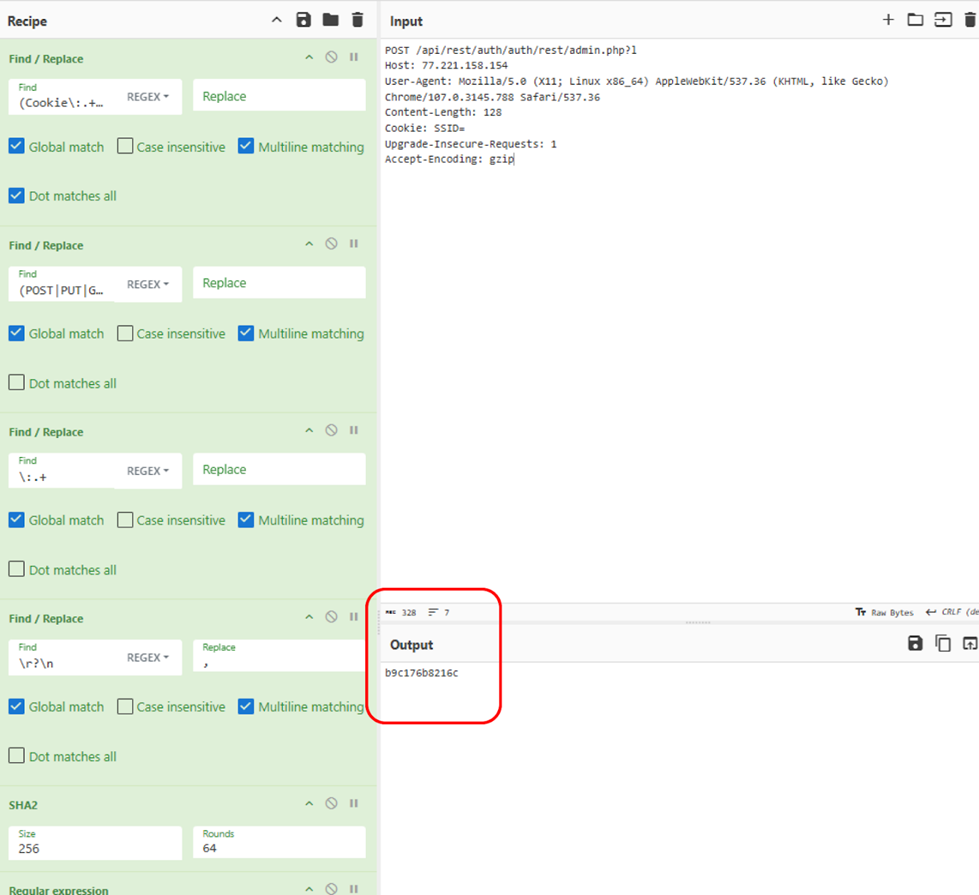Screen dimensions: 979x895
Task: Toggle Multiline matching in Cookie Find / Replace
Action: [246, 146]
